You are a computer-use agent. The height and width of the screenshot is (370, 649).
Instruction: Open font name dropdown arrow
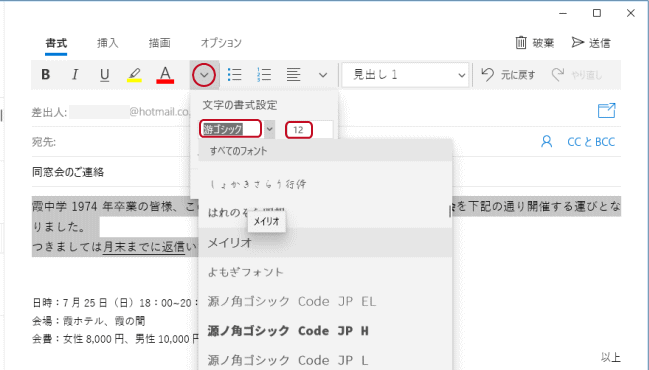[269, 129]
